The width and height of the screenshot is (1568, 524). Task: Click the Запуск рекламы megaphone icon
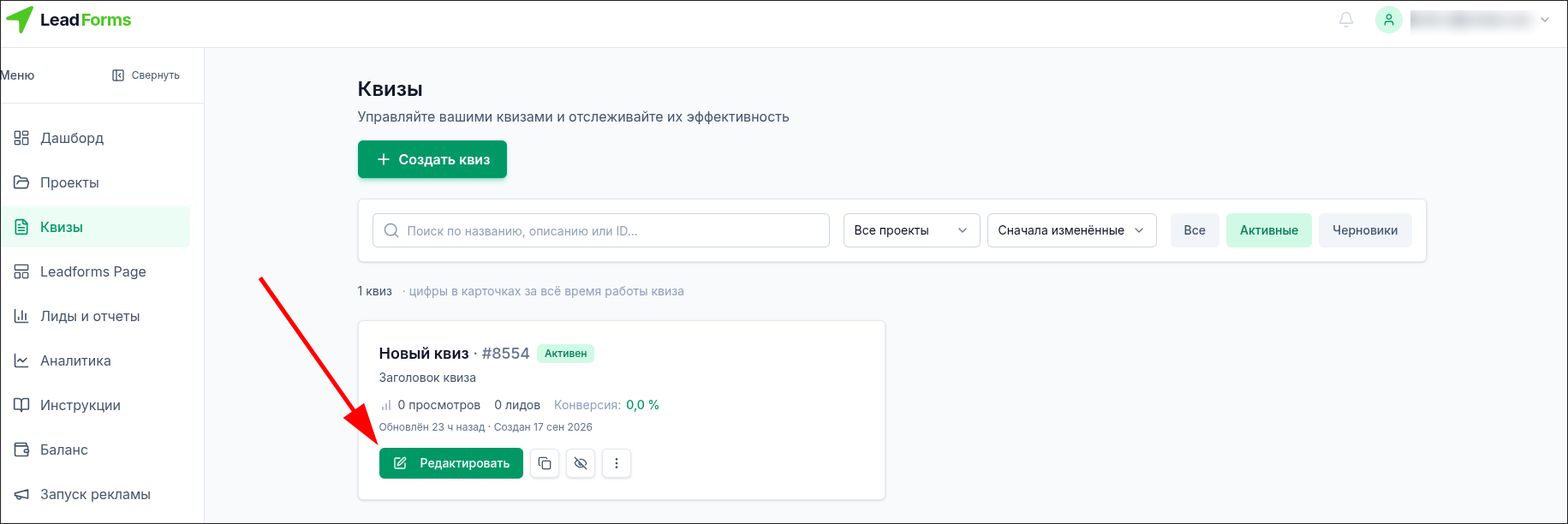21,494
